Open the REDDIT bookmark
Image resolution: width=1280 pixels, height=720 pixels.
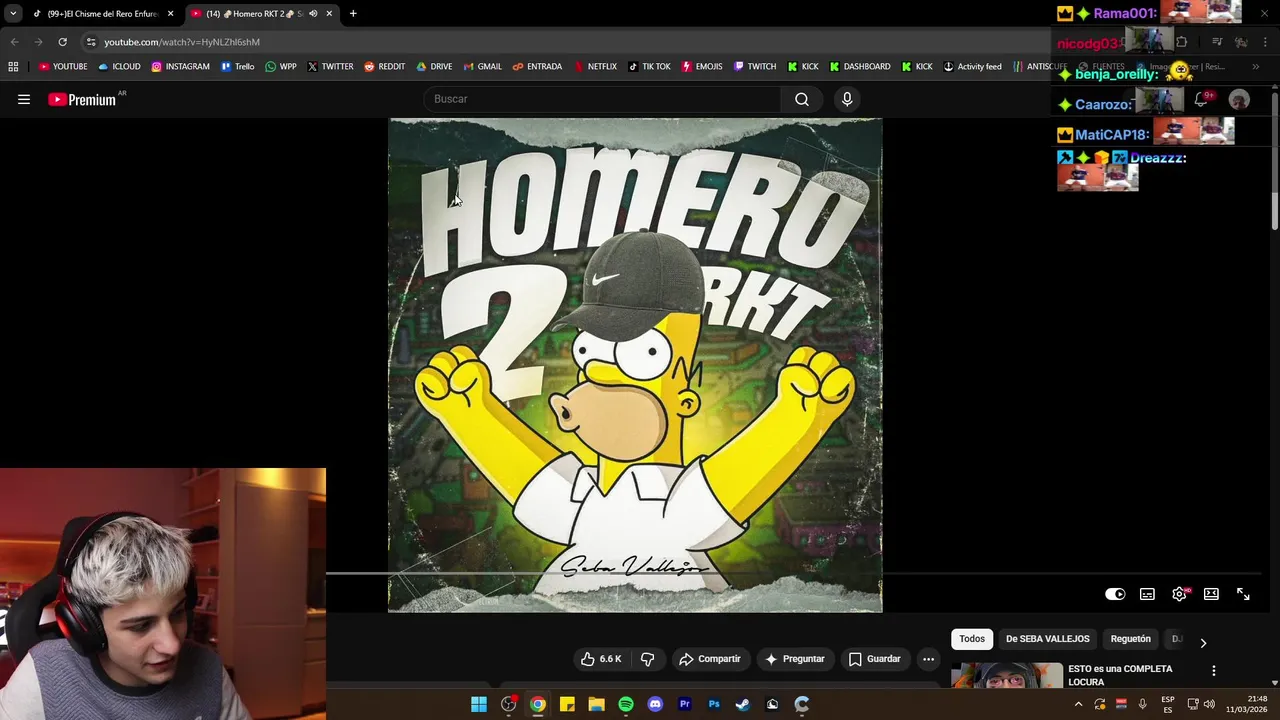pyautogui.click(x=385, y=67)
